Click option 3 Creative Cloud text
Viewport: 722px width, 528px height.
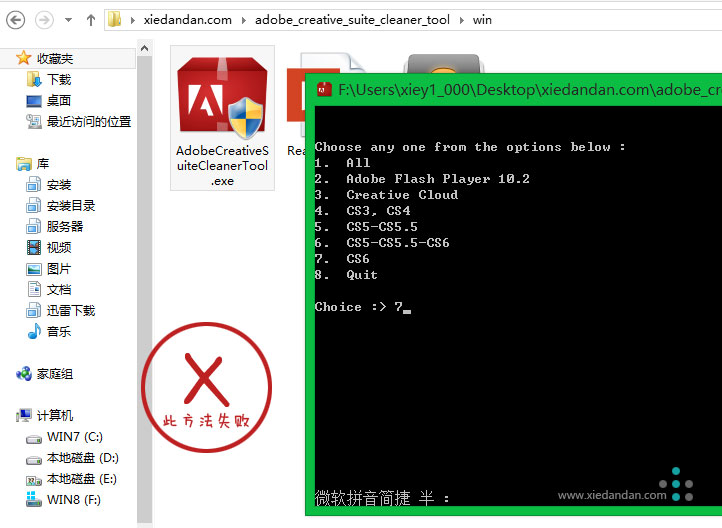[402, 195]
